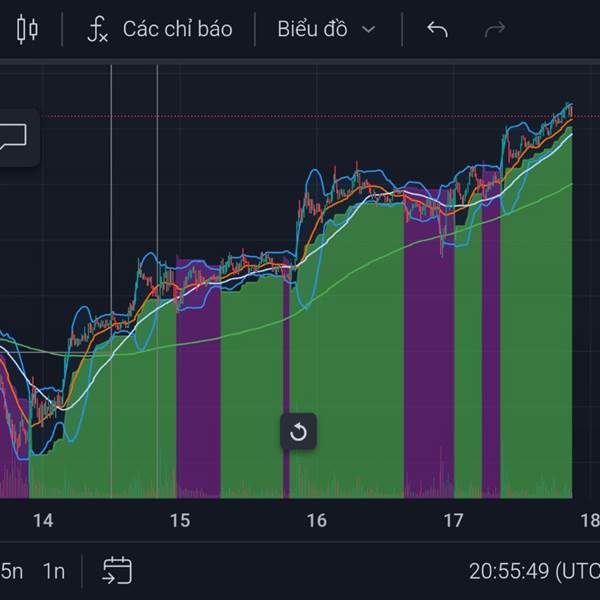Click the comment bubble icon on chart

13,137
